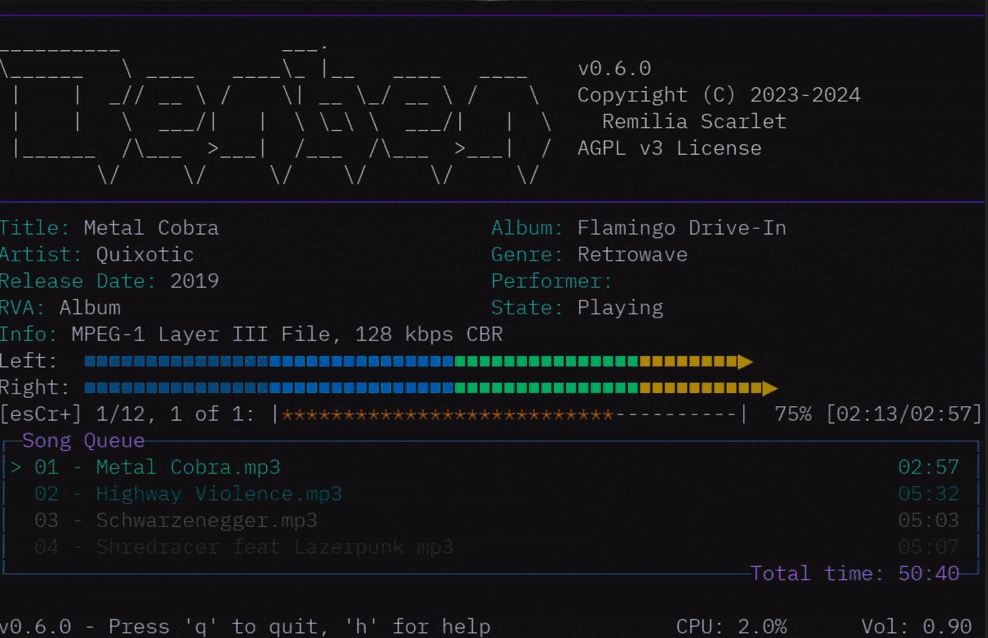Click the Right channel VU meter
This screenshot has height=638, width=988.
pos(431,388)
